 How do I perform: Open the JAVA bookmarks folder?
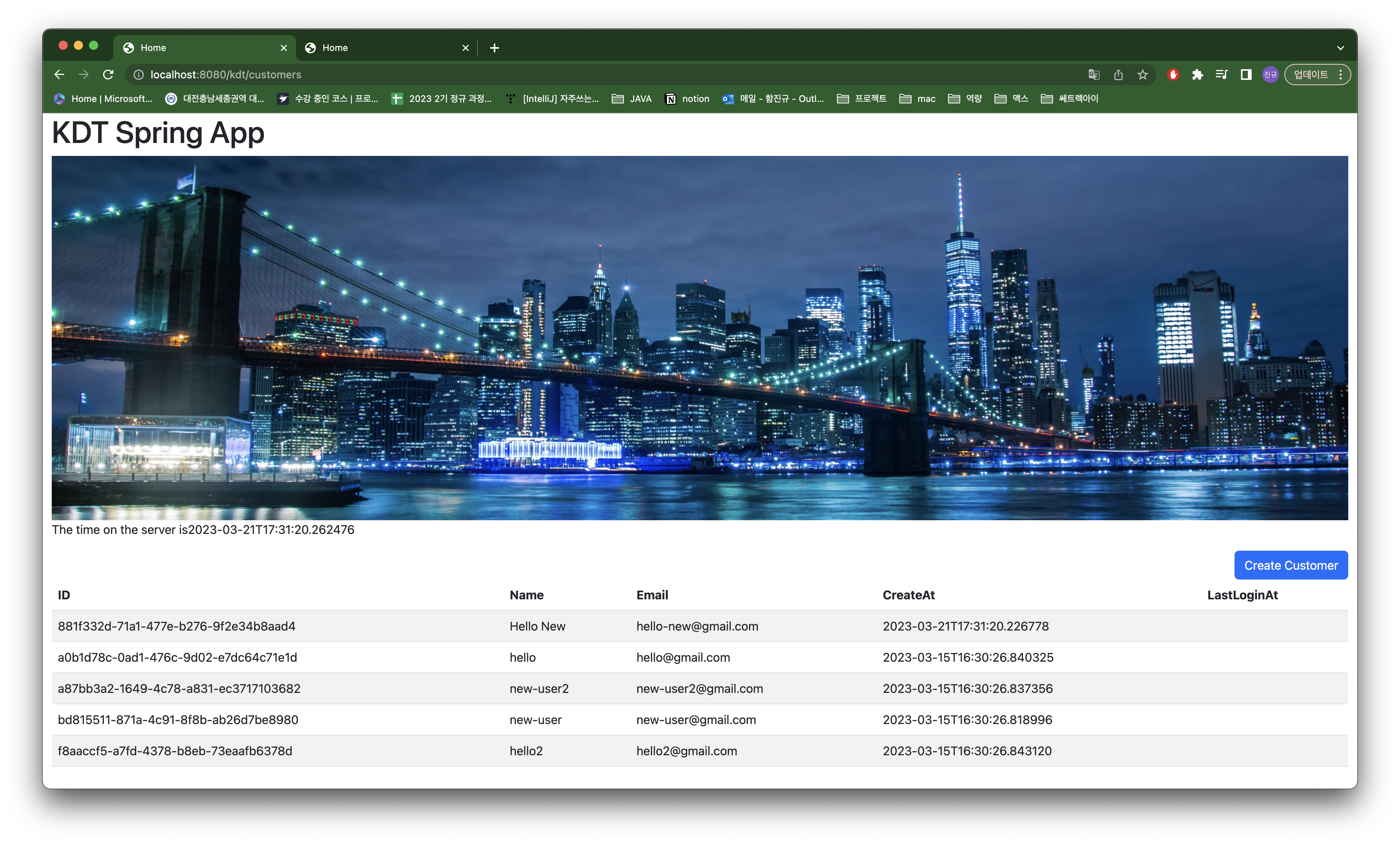(x=632, y=99)
